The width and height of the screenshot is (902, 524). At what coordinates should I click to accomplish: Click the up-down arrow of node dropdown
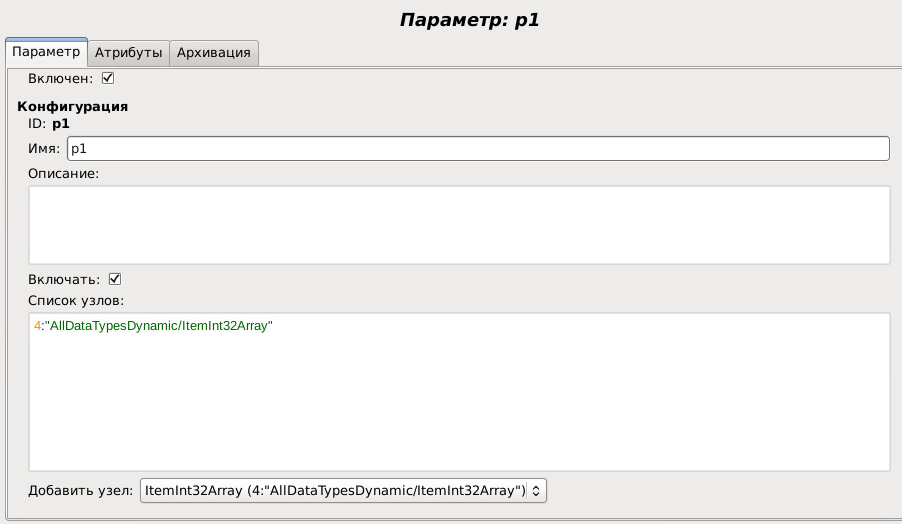click(x=536, y=490)
